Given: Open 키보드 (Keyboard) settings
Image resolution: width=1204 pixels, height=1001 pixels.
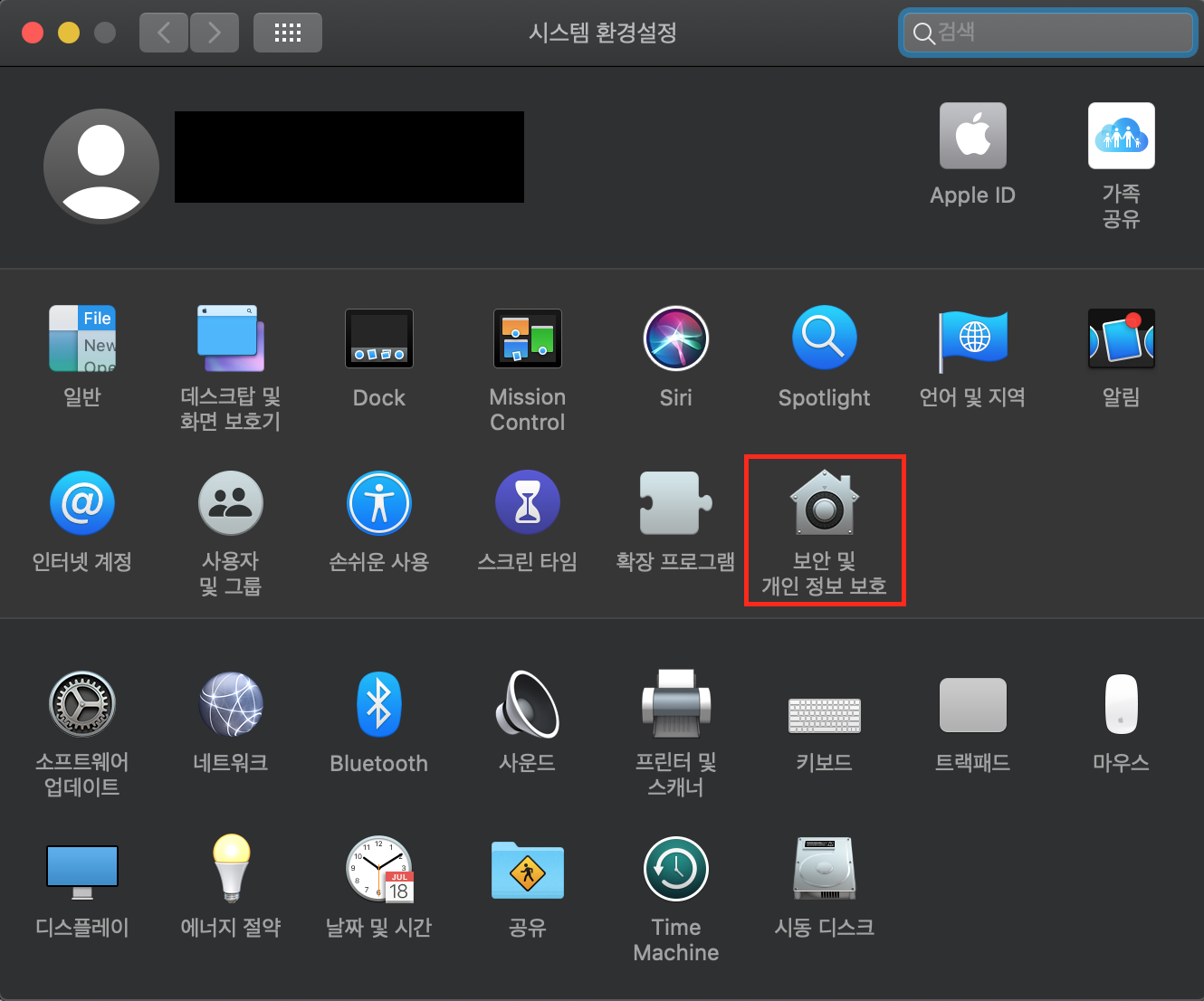Looking at the screenshot, I should point(824,715).
